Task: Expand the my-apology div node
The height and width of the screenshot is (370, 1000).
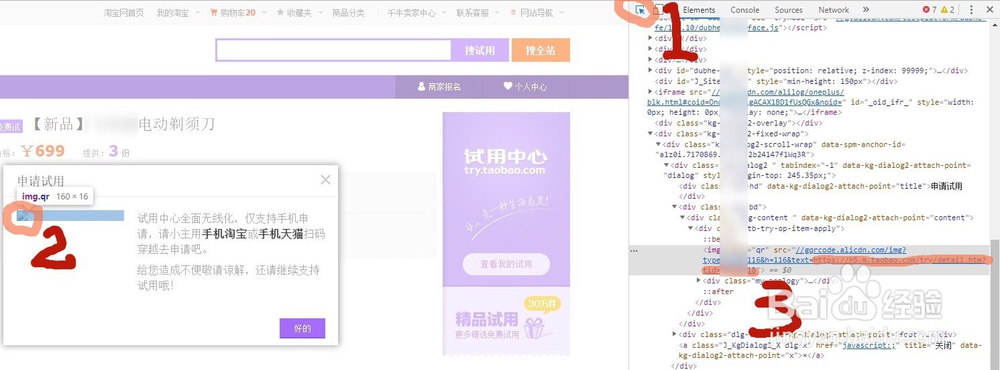Action: tap(698, 281)
